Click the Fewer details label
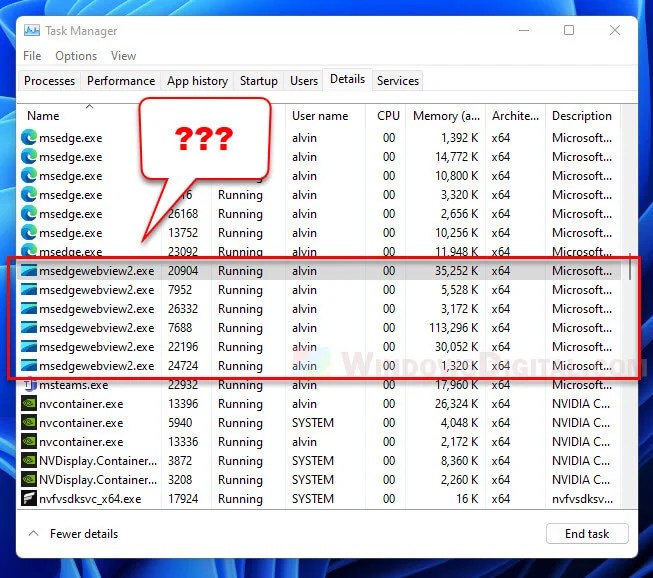 pyautogui.click(x=84, y=533)
